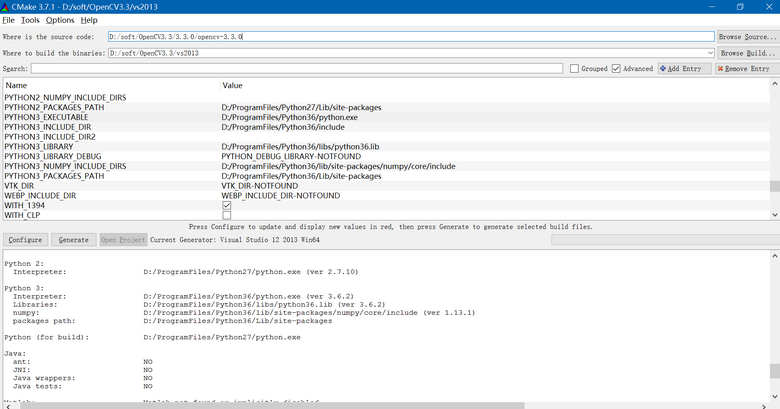Viewport: 780px width, 409px height.
Task: Click the output pane scrollbar thumb
Action: point(775,371)
